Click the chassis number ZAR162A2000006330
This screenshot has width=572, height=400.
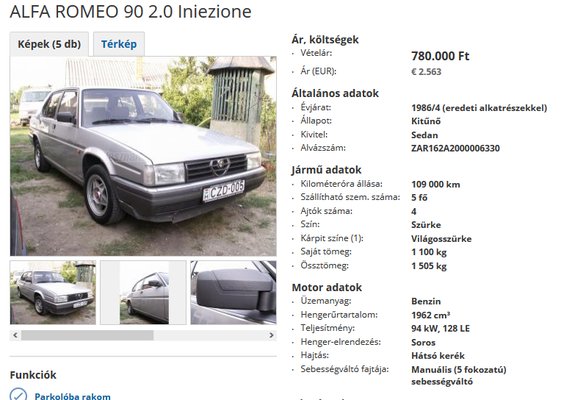455,148
